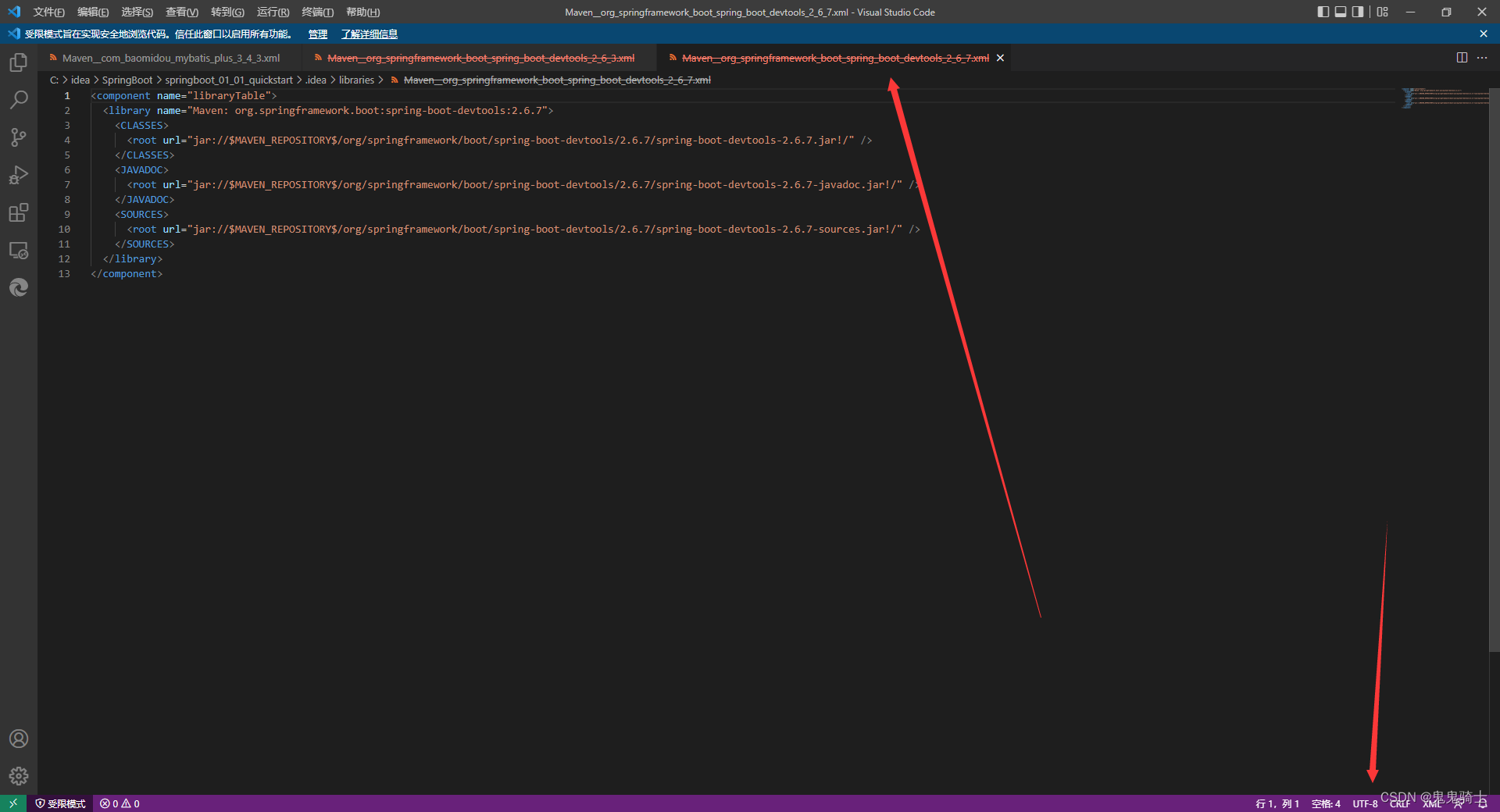This screenshot has width=1500, height=812.
Task: Open the 运行(R) menu
Action: [273, 12]
